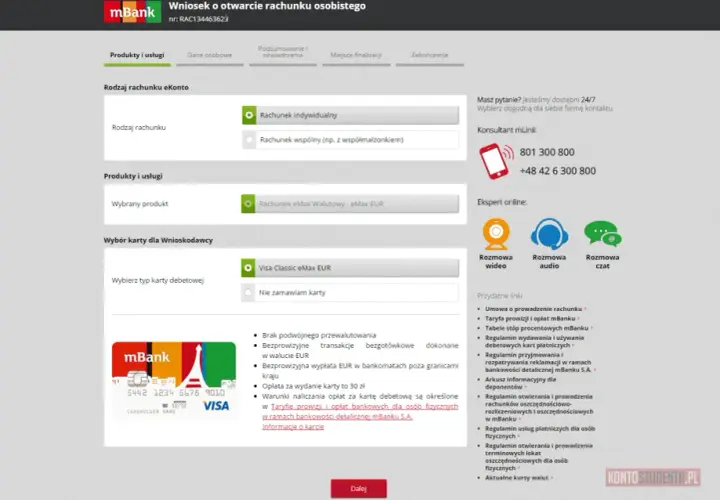Screen dimensions: 720x500
Task: Click Opłata za wydanie karty 30 zł text
Action: (314, 386)
